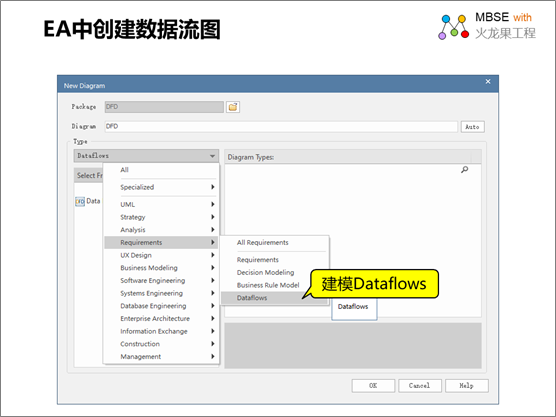Expand the UML submenu
The width and height of the screenshot is (556, 417).
[x=161, y=204]
